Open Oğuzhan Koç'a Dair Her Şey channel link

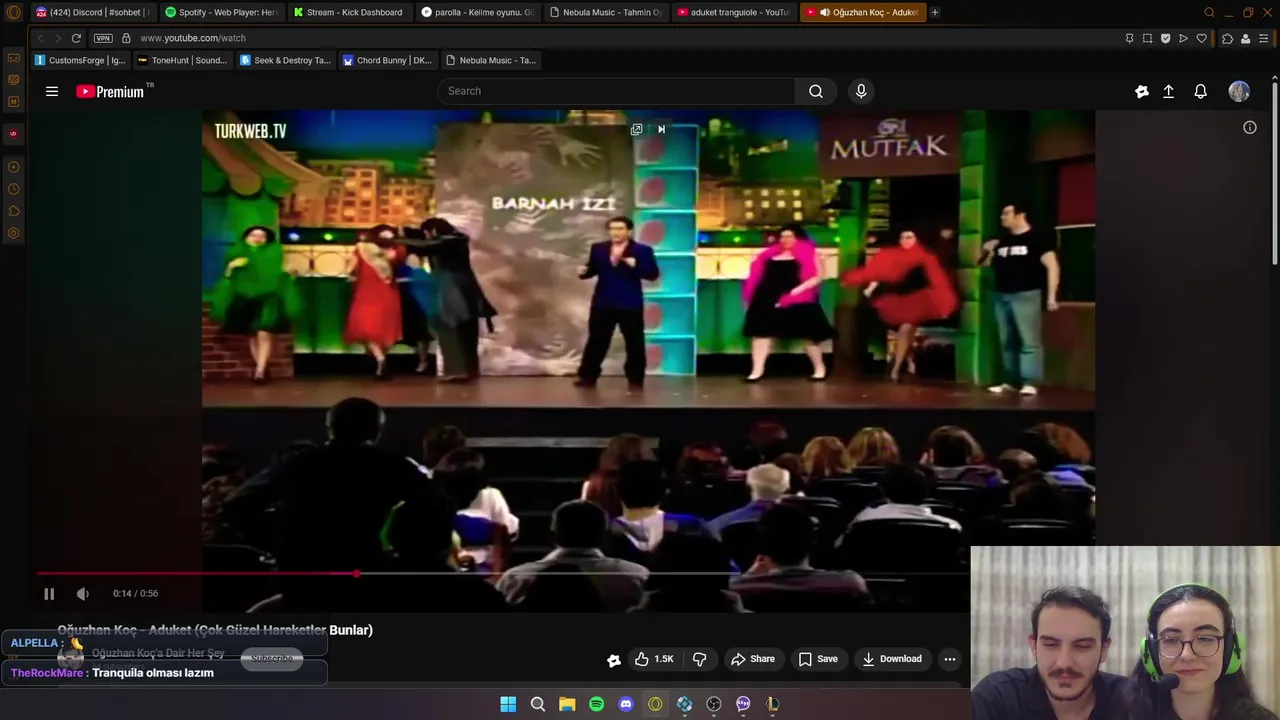(x=158, y=653)
